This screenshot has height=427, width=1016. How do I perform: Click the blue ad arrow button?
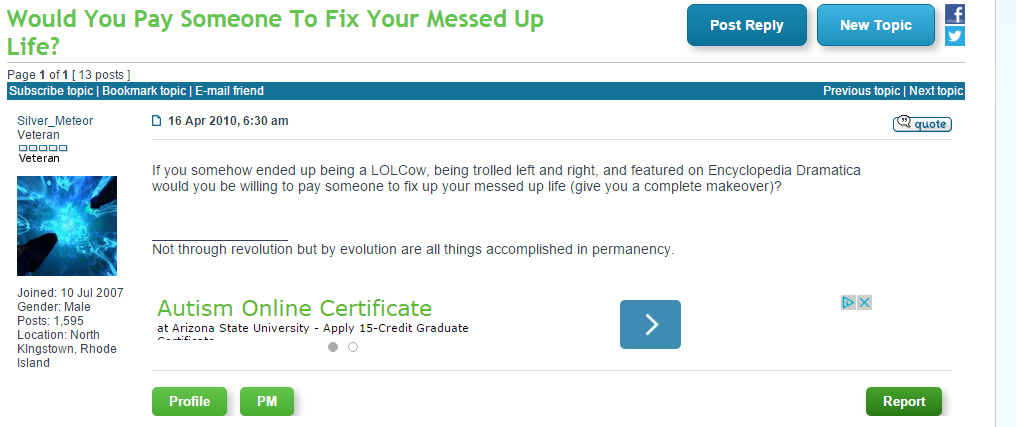click(650, 324)
